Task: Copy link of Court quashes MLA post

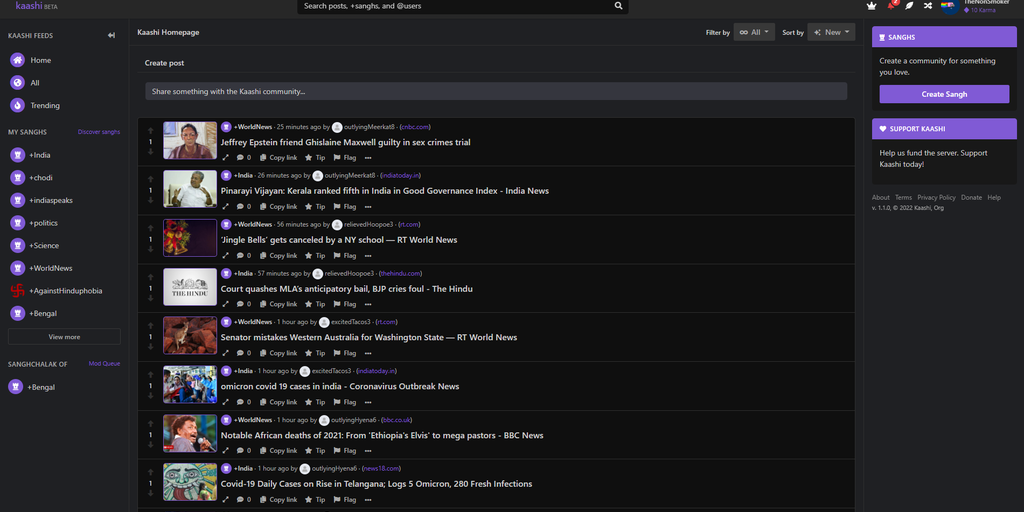Action: 278,304
